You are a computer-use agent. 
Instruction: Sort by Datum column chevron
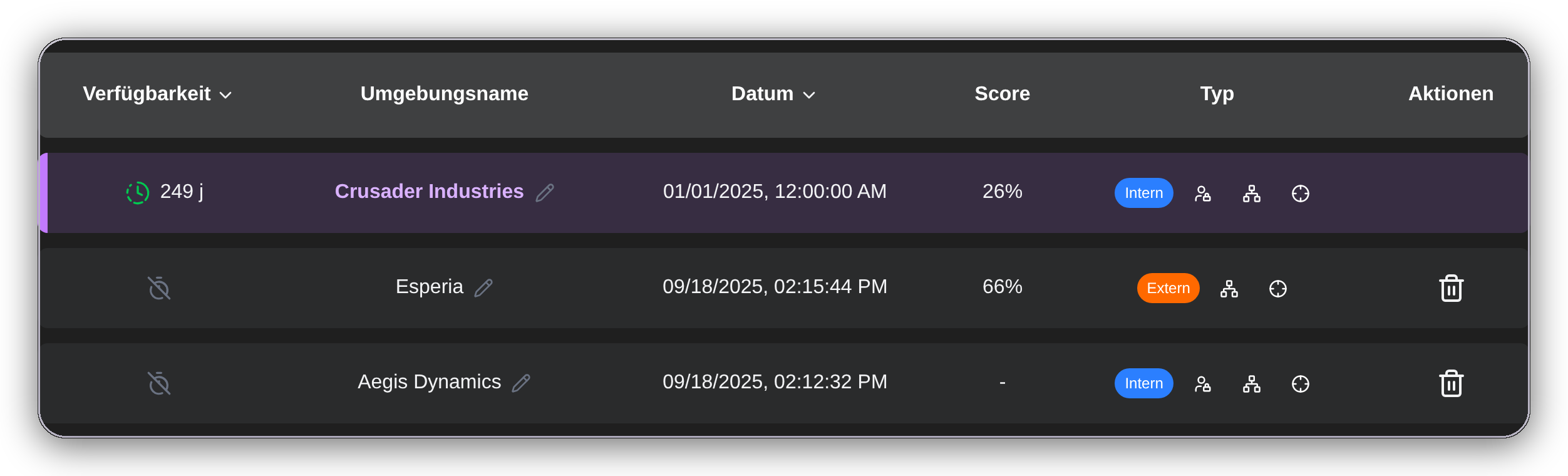809,95
